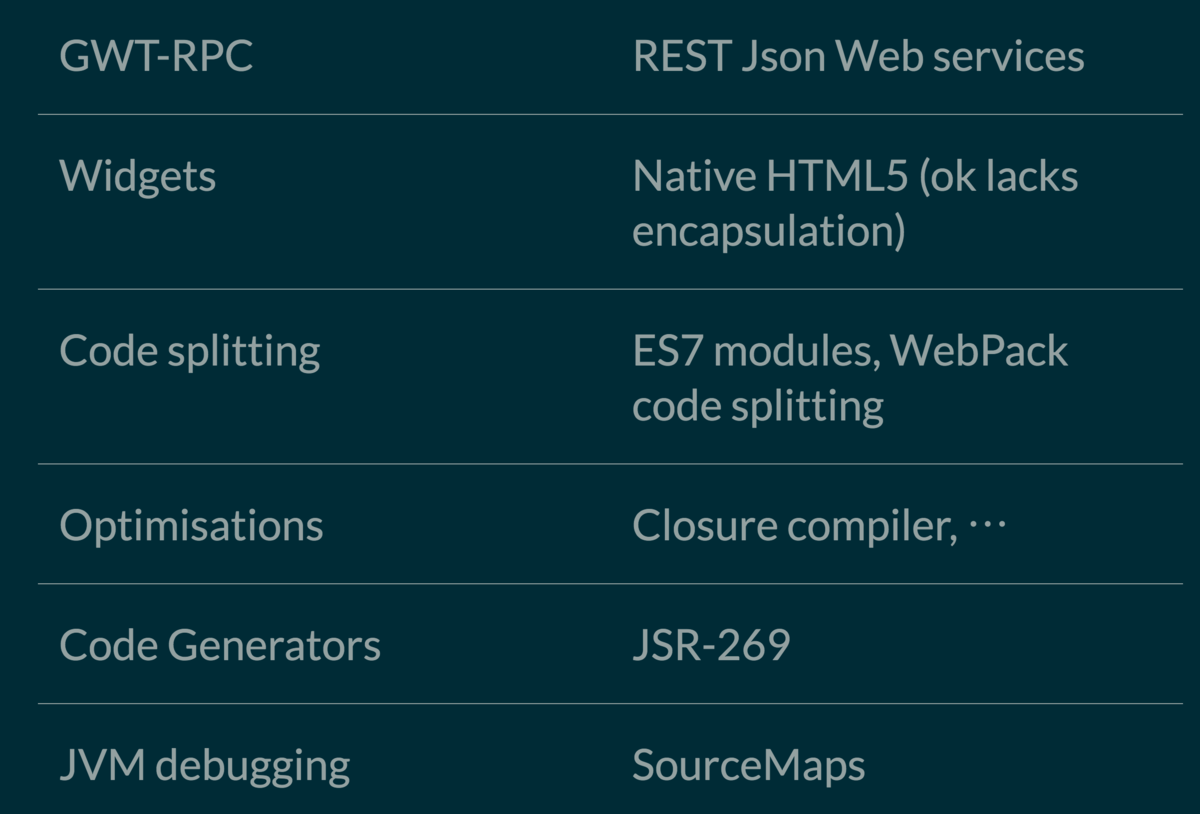The height and width of the screenshot is (814, 1200).
Task: Click the Native HTML5 entry
Action: [x=770, y=176]
